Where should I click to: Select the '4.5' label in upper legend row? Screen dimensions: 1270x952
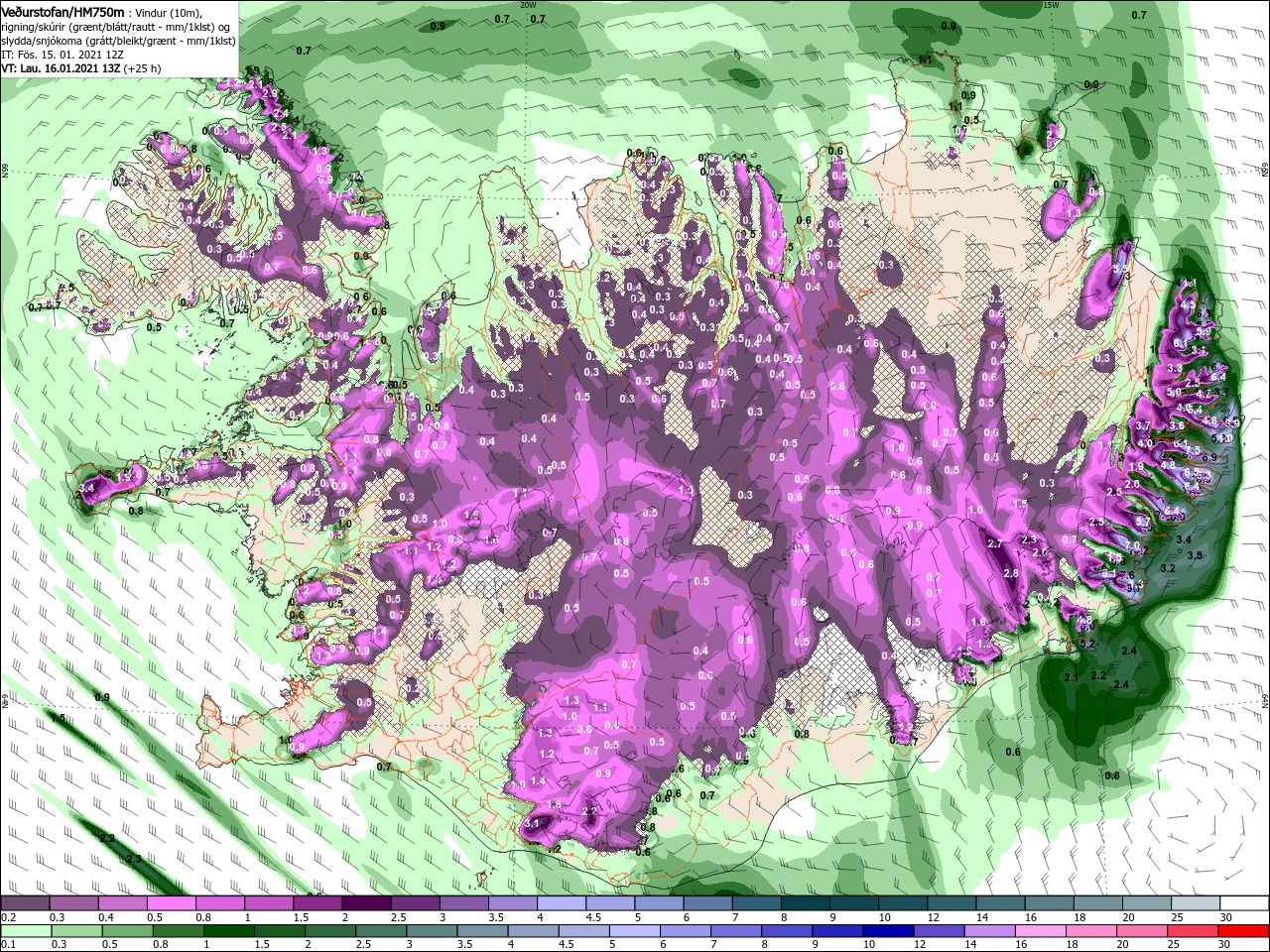tap(593, 917)
